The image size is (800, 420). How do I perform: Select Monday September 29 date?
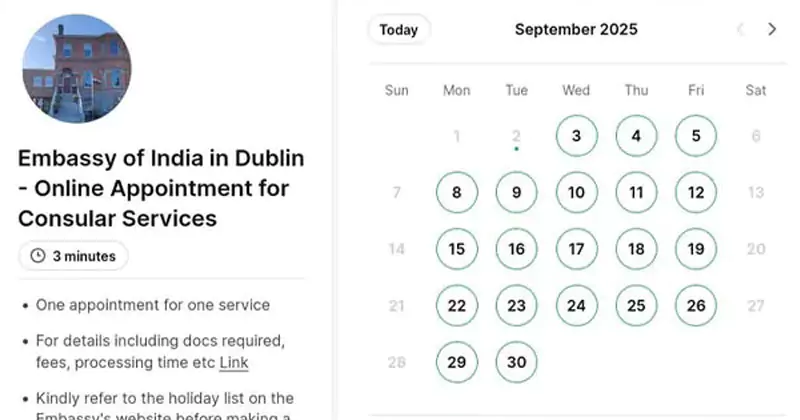point(457,362)
